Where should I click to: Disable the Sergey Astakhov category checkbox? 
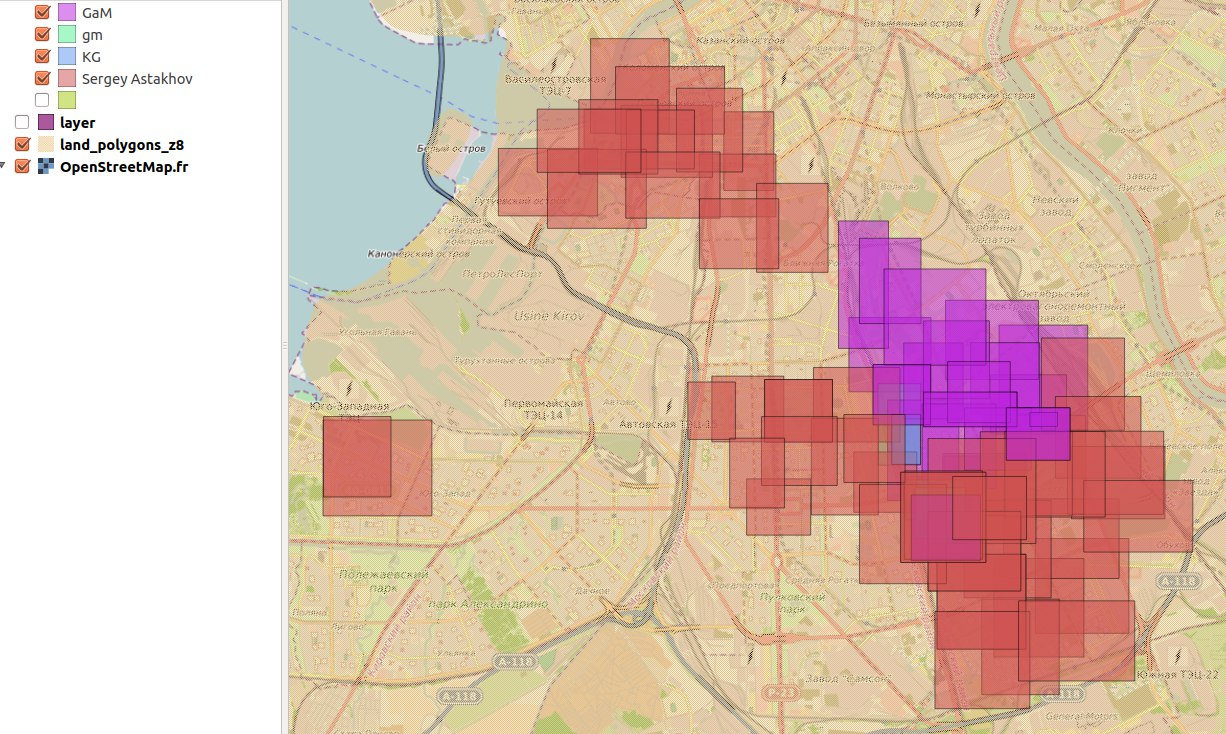[42, 78]
